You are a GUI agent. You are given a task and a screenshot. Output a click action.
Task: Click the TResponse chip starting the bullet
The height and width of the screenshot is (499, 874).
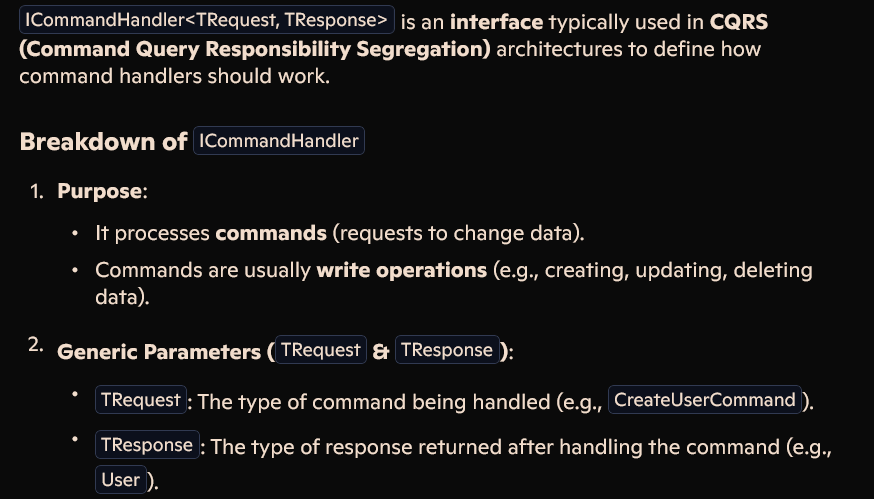click(x=147, y=445)
